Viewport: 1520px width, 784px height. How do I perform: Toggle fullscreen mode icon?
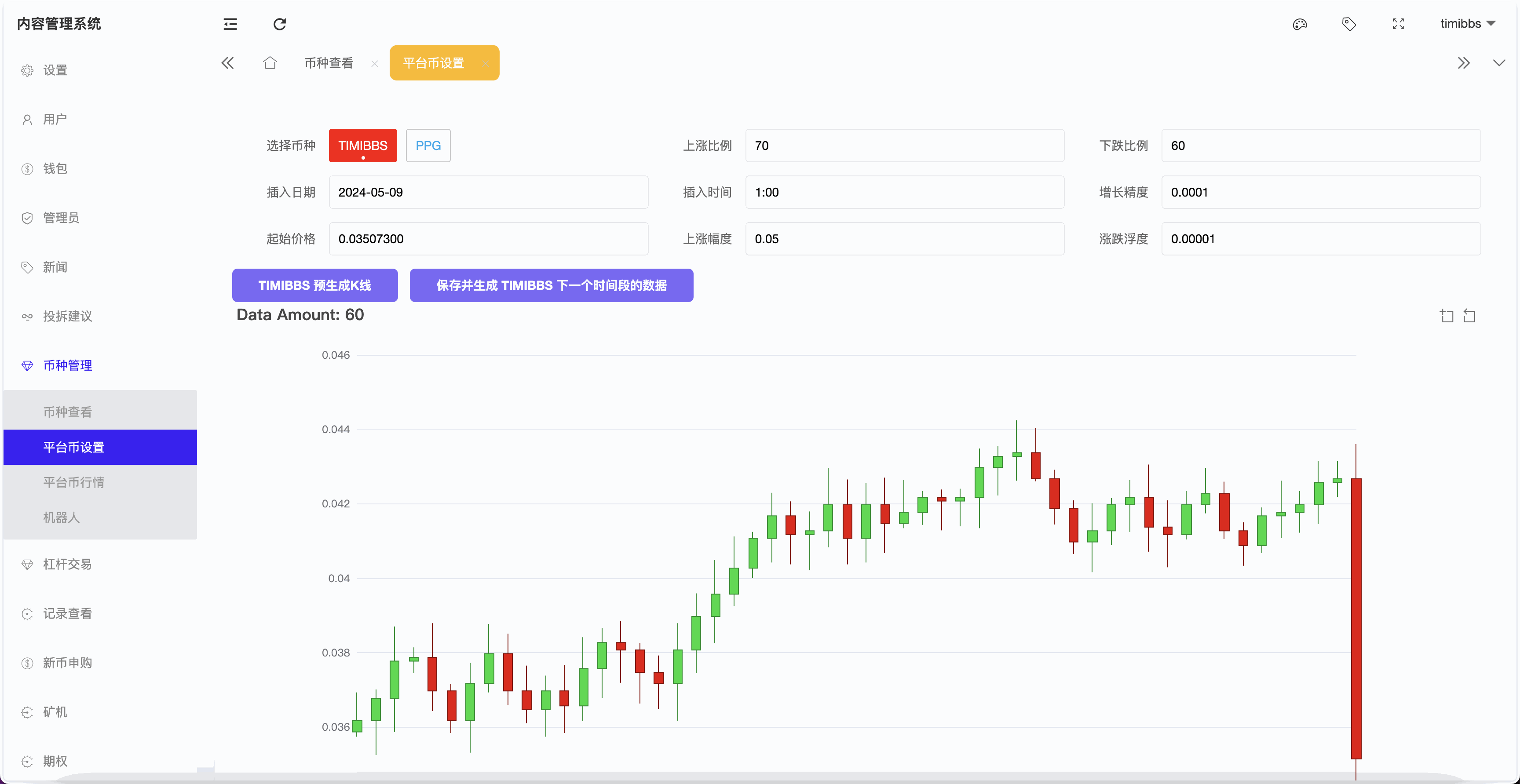tap(1399, 24)
